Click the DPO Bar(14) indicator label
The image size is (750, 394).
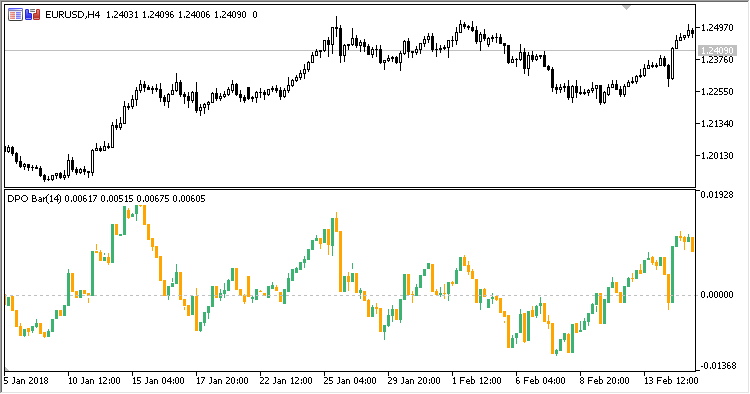(34, 198)
